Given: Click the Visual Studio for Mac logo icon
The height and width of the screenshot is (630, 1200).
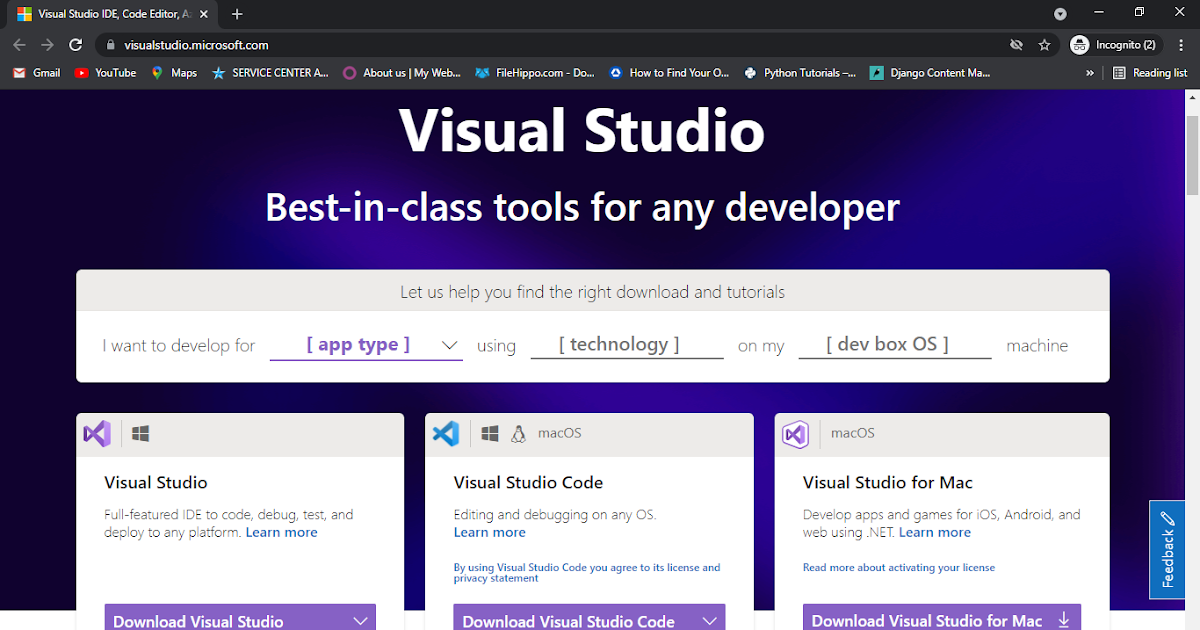Looking at the screenshot, I should (x=795, y=434).
